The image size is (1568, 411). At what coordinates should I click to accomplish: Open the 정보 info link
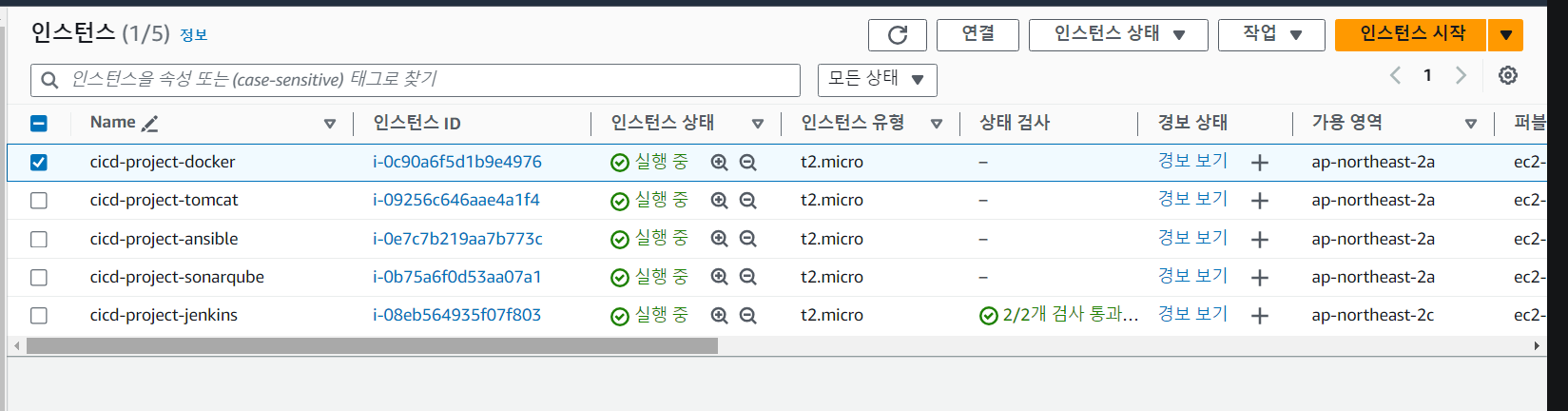coord(194,35)
